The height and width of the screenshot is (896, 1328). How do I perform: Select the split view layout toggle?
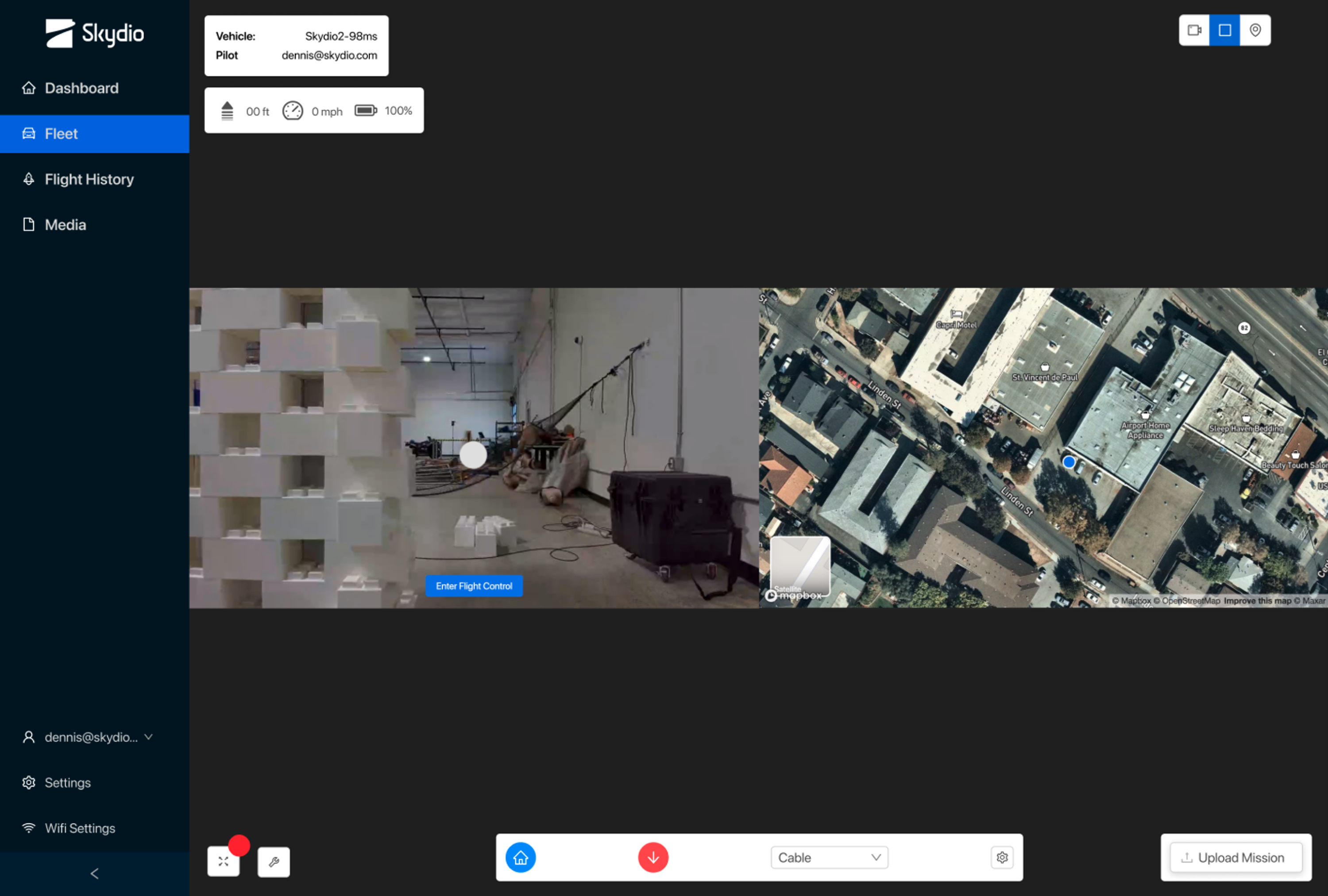coord(1224,30)
